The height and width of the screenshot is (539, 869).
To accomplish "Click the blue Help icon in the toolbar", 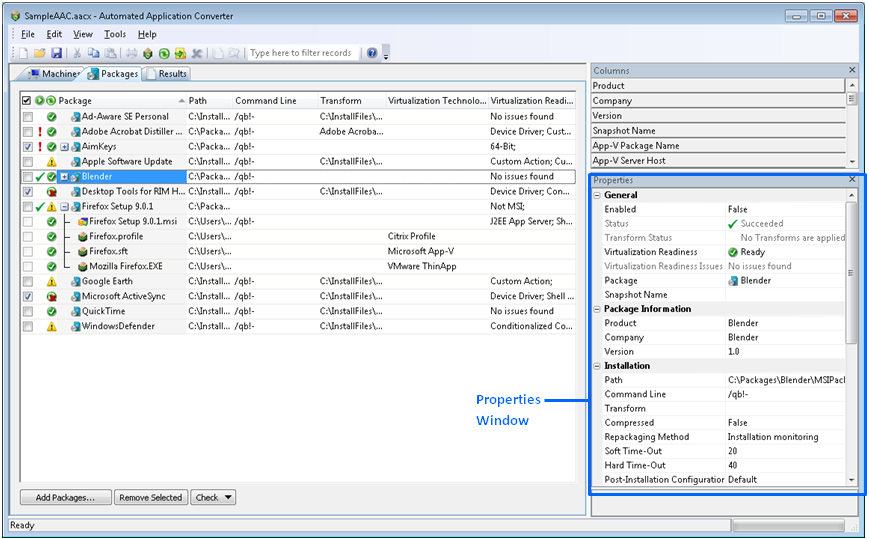I will 372,53.
